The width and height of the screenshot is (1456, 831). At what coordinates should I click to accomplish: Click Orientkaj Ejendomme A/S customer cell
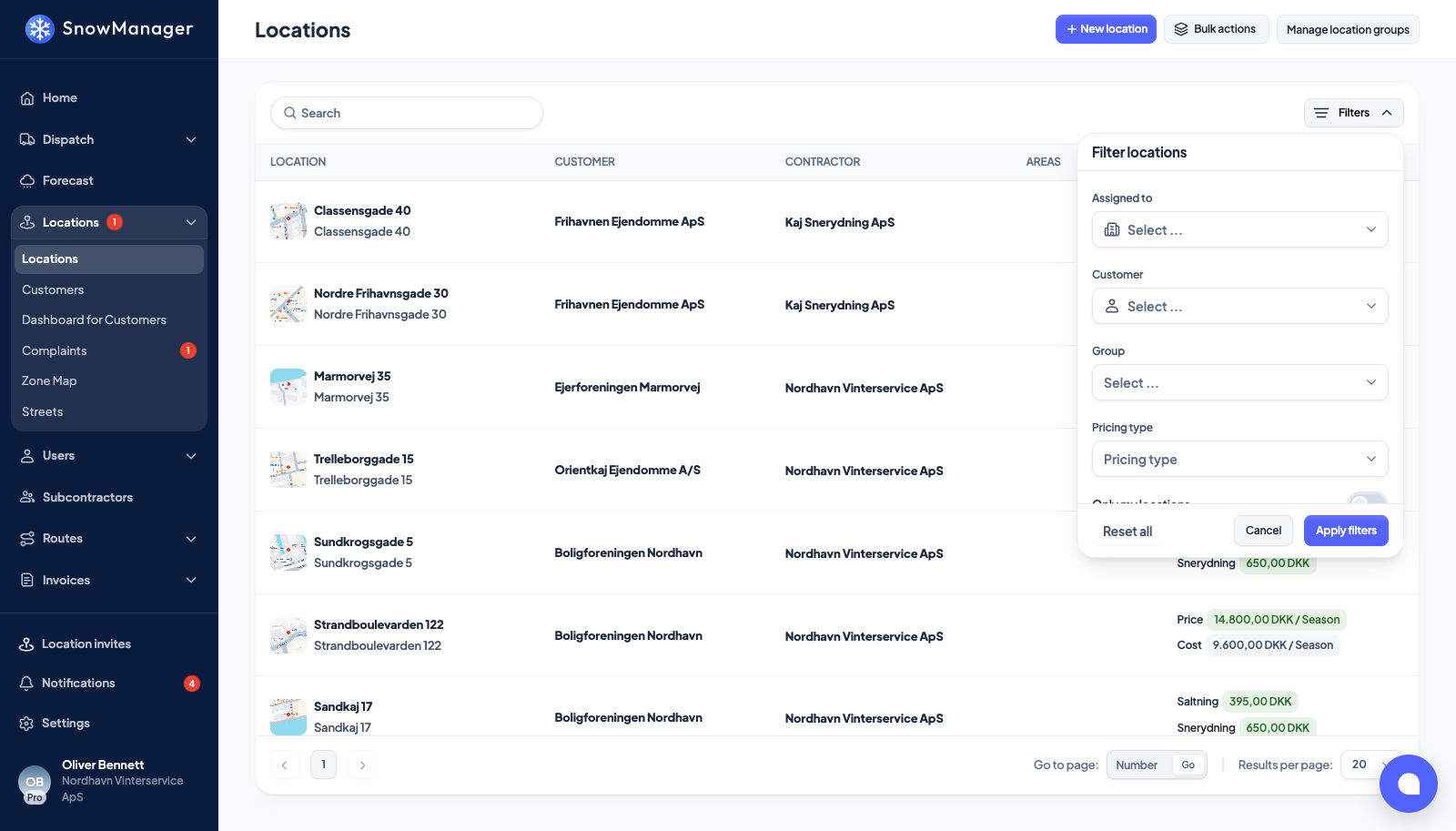click(628, 470)
